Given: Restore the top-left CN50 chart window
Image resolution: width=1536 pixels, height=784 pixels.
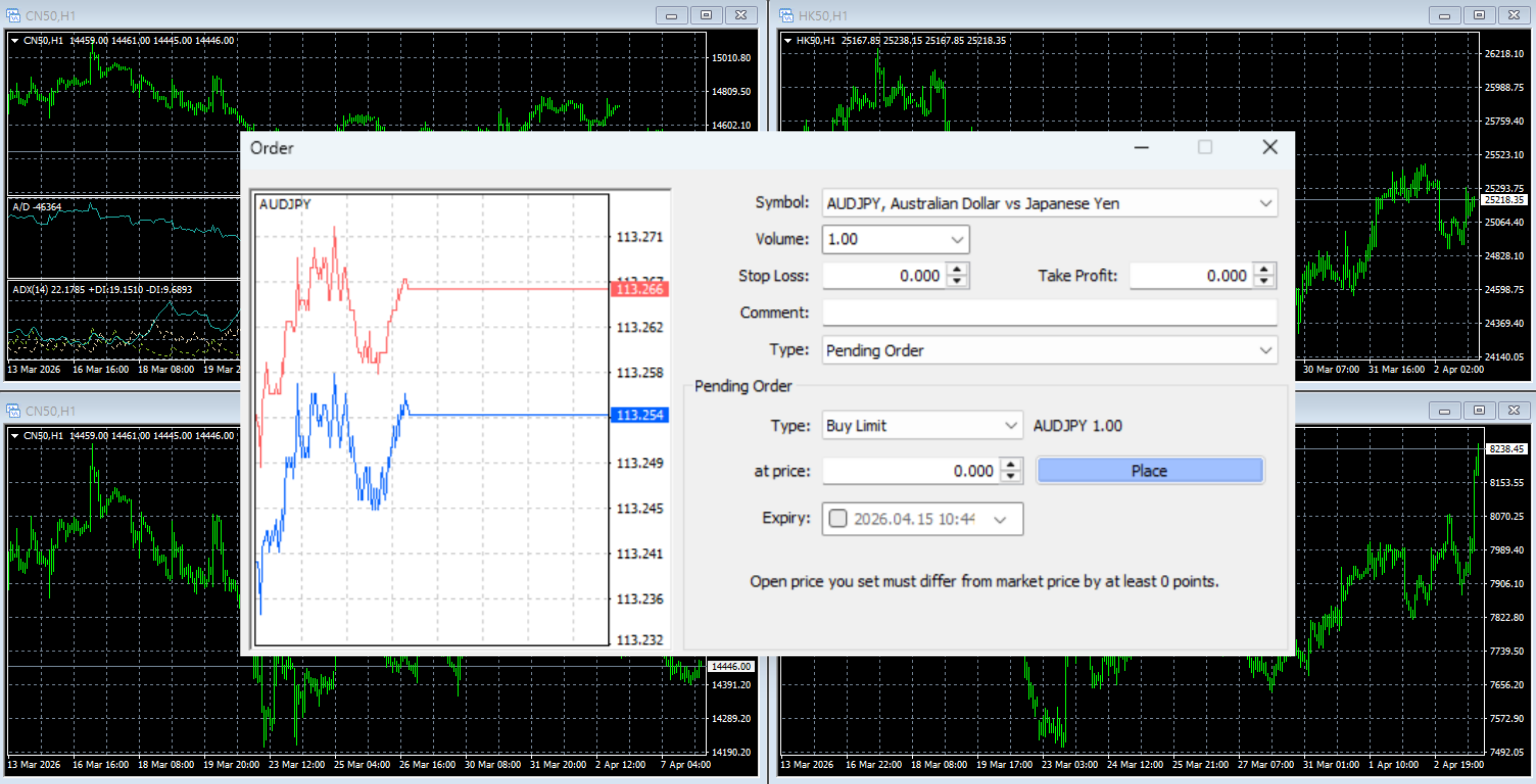Looking at the screenshot, I should pyautogui.click(x=706, y=15).
